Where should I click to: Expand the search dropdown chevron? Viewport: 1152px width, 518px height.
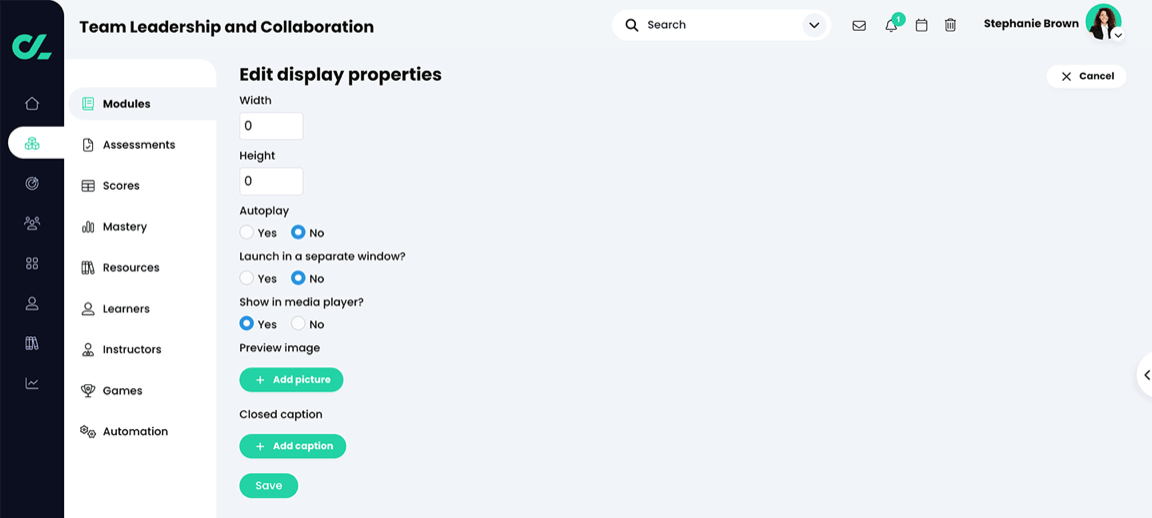(814, 25)
